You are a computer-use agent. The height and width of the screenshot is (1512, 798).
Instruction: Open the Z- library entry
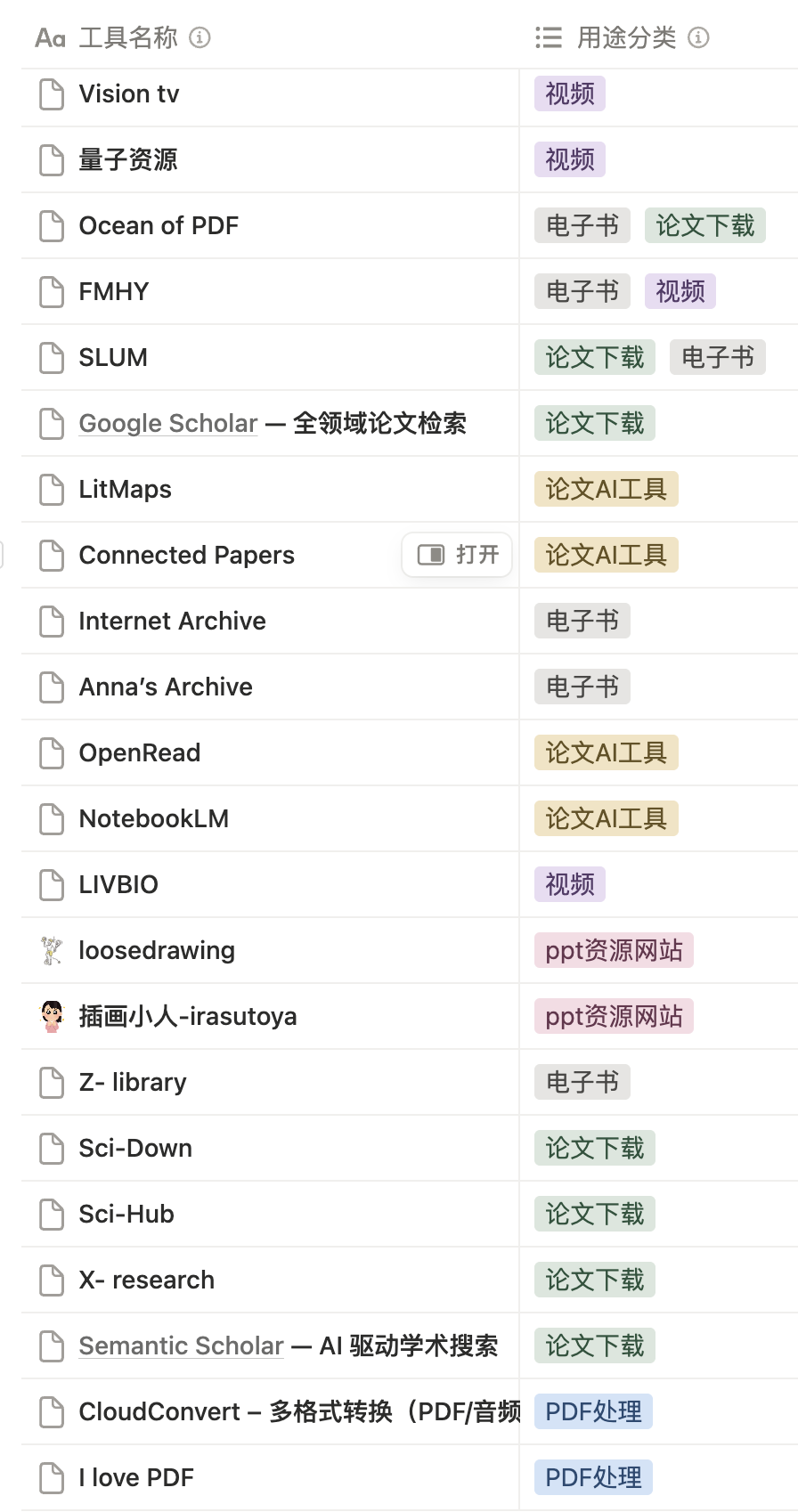(x=133, y=1082)
